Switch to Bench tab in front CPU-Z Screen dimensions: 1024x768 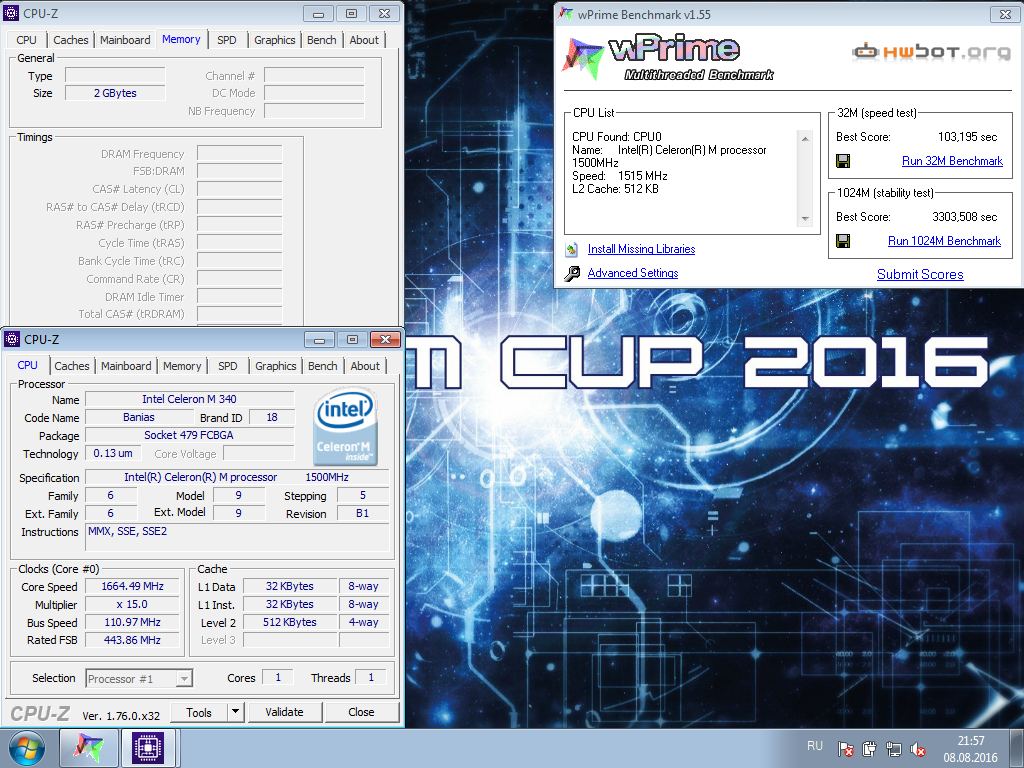coord(323,366)
